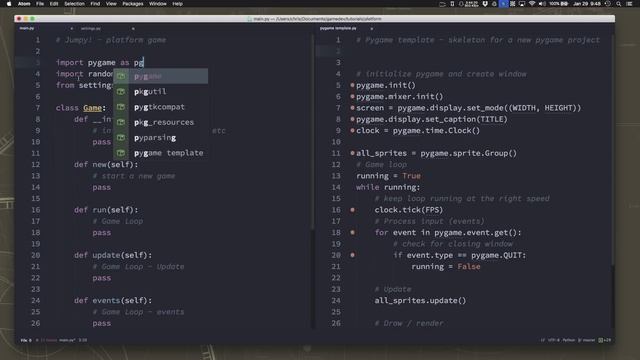Click the LF line ending selector
This screenshot has width=640, height=360.
click(542, 340)
